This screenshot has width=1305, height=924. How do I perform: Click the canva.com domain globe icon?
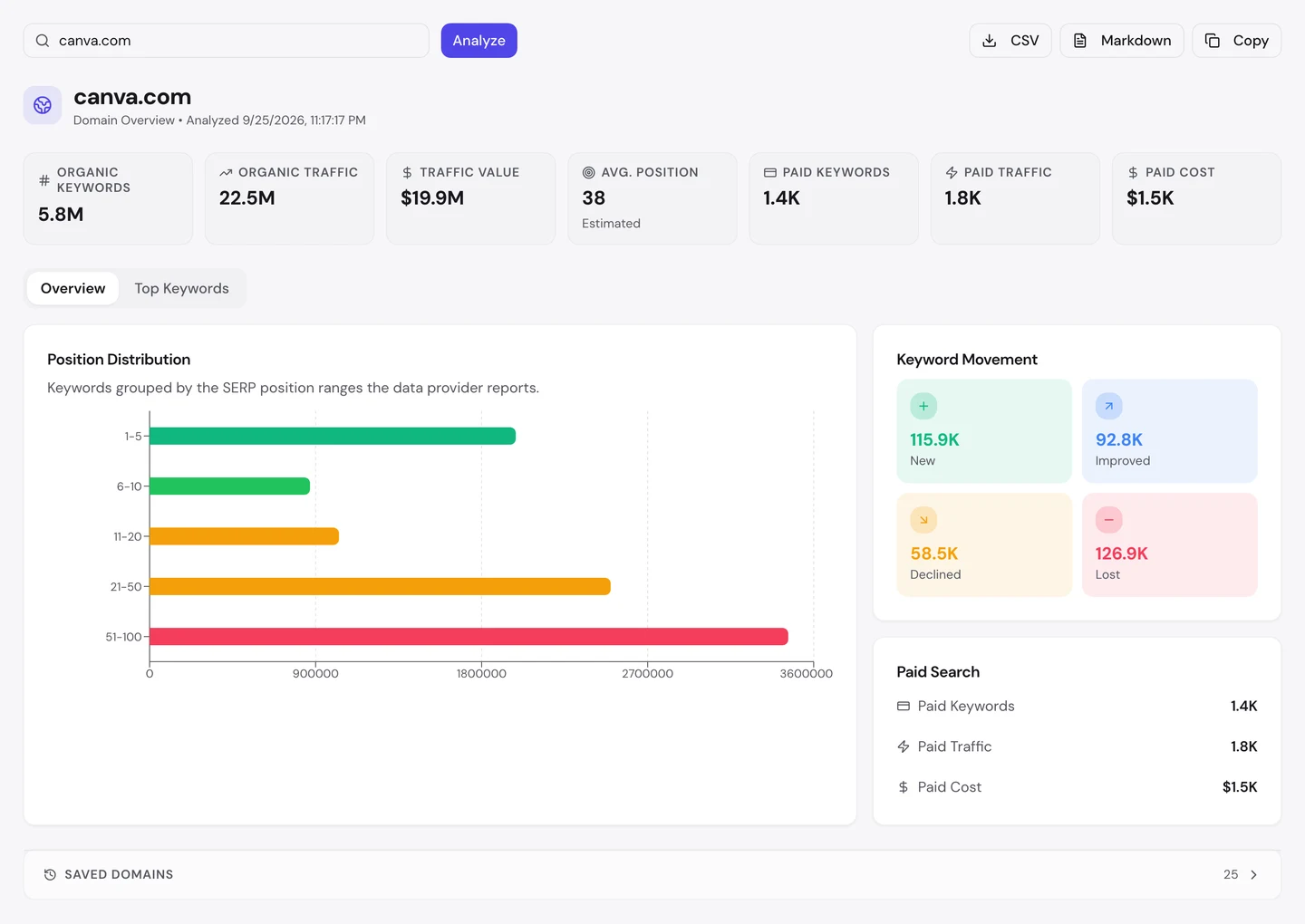(x=43, y=105)
